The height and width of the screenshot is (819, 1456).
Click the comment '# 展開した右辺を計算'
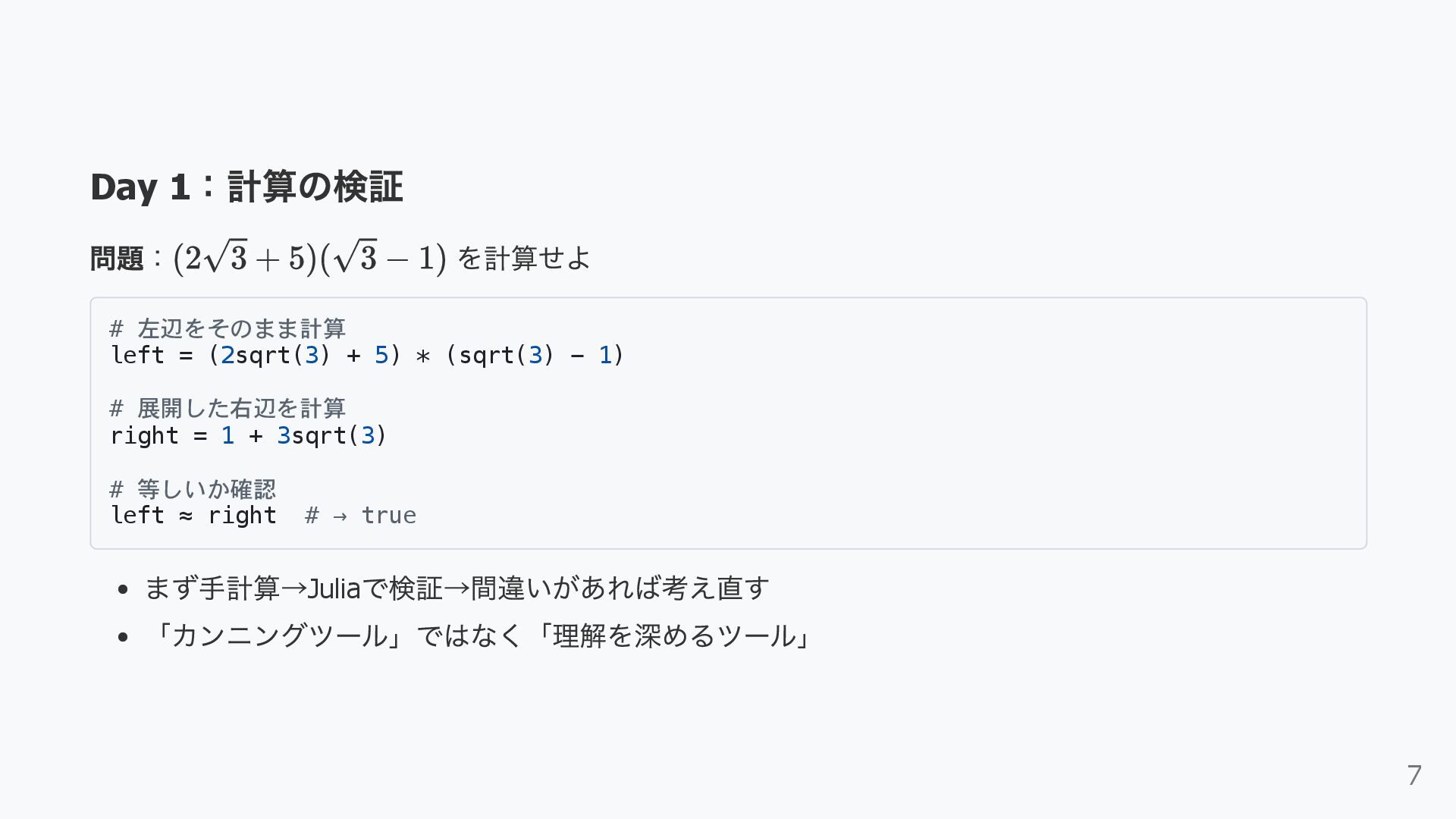point(227,408)
